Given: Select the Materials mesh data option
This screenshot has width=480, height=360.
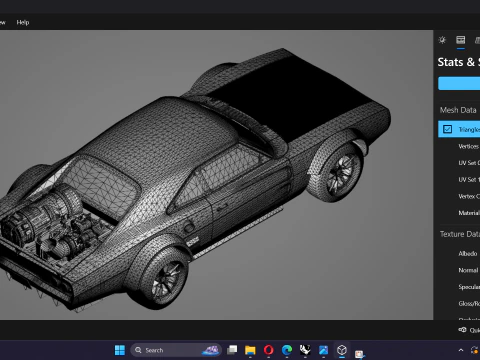Looking at the screenshot, I should coord(469,213).
